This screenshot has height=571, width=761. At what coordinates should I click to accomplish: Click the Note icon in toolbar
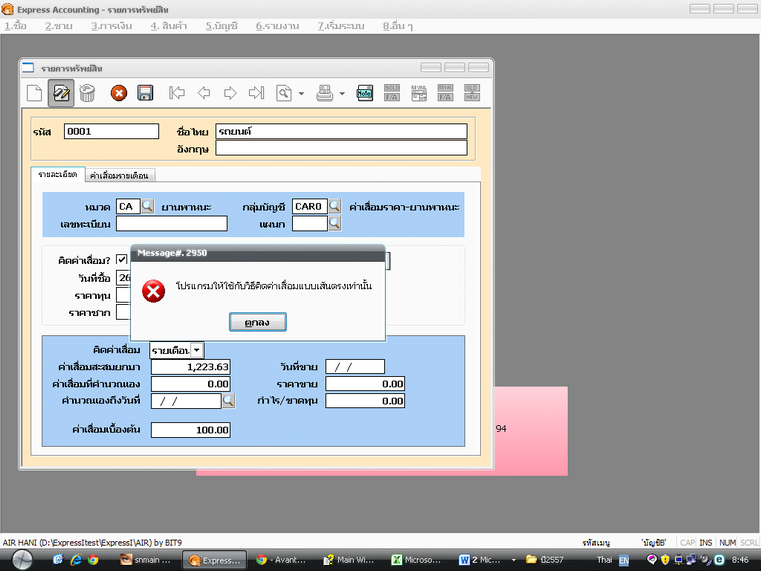pyautogui.click(x=365, y=93)
